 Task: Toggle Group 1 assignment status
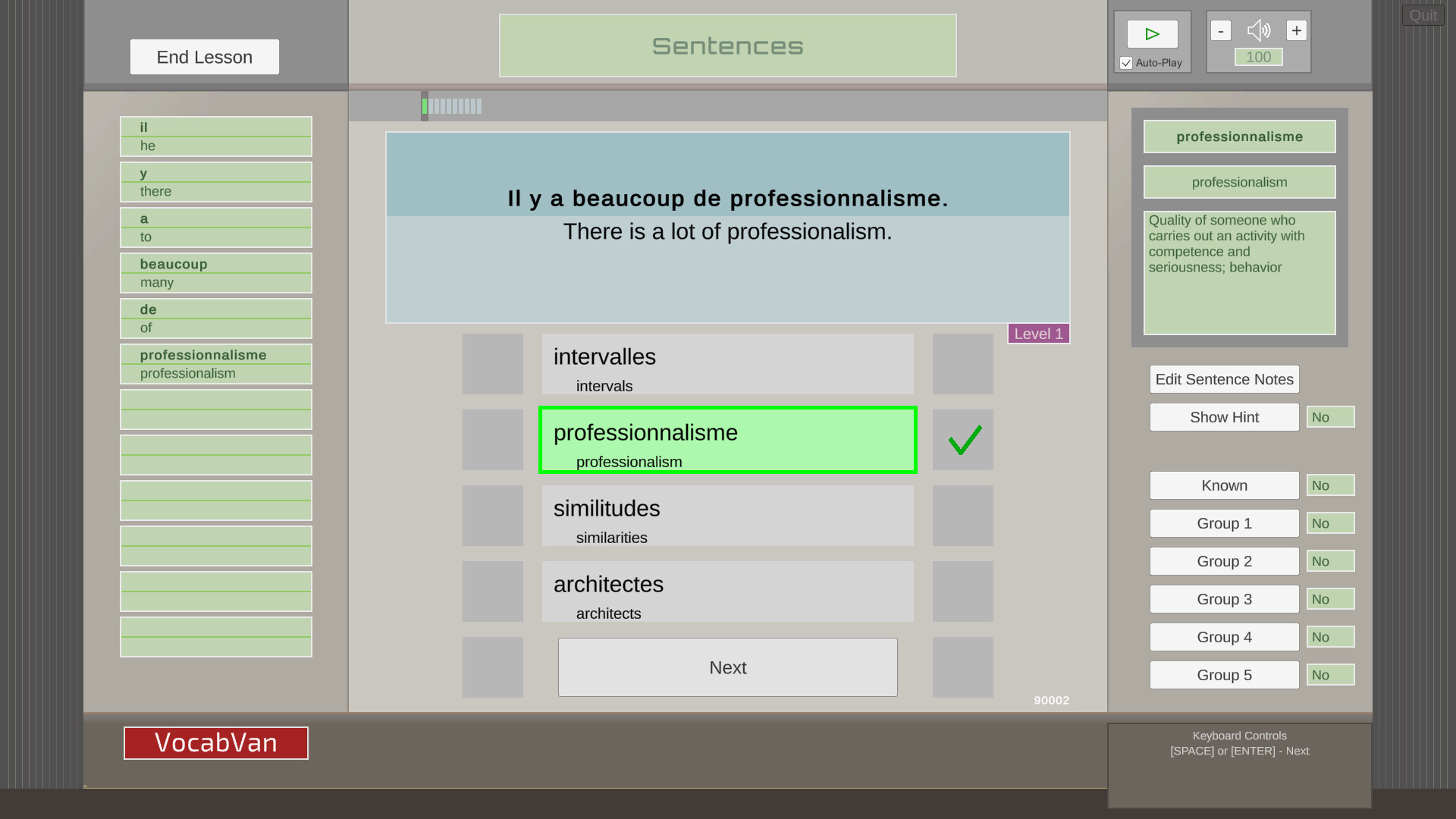(x=1330, y=523)
